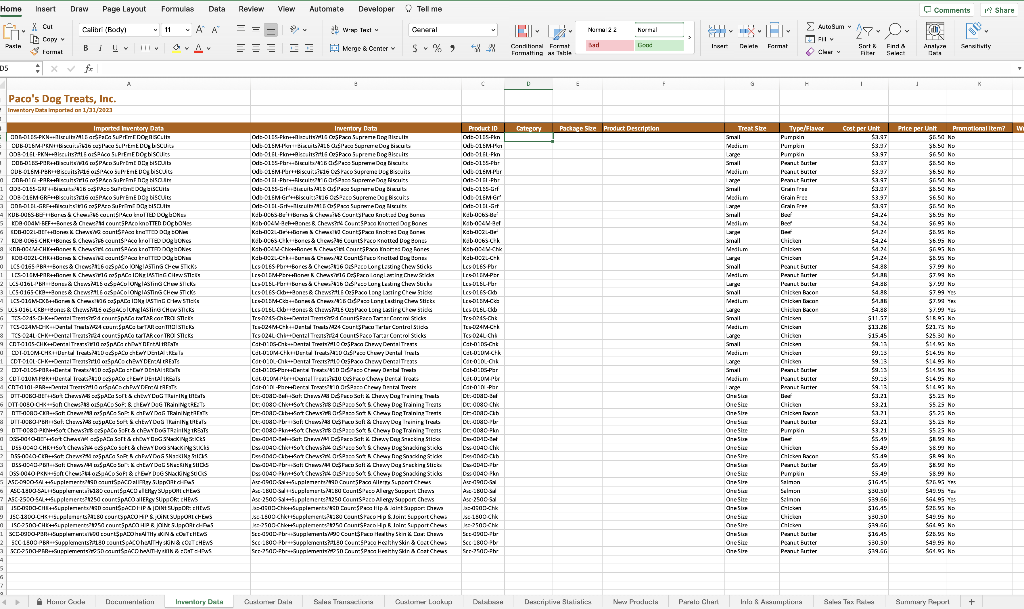Image resolution: width=1024 pixels, height=609 pixels.
Task: Open the font size dropdown
Action: [x=186, y=30]
